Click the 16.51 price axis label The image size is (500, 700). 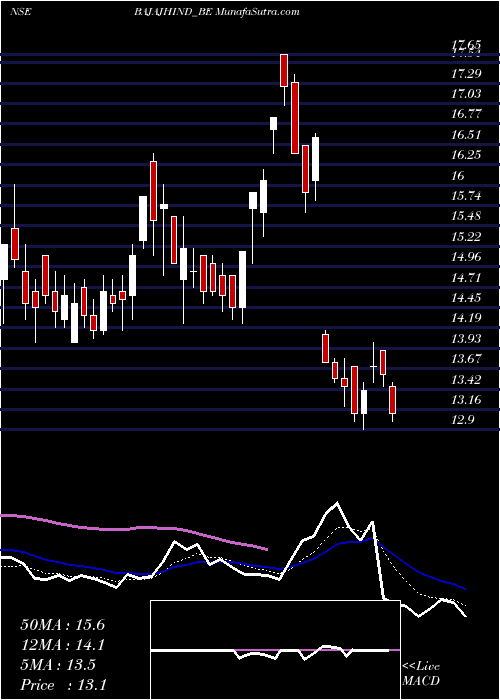[466, 135]
